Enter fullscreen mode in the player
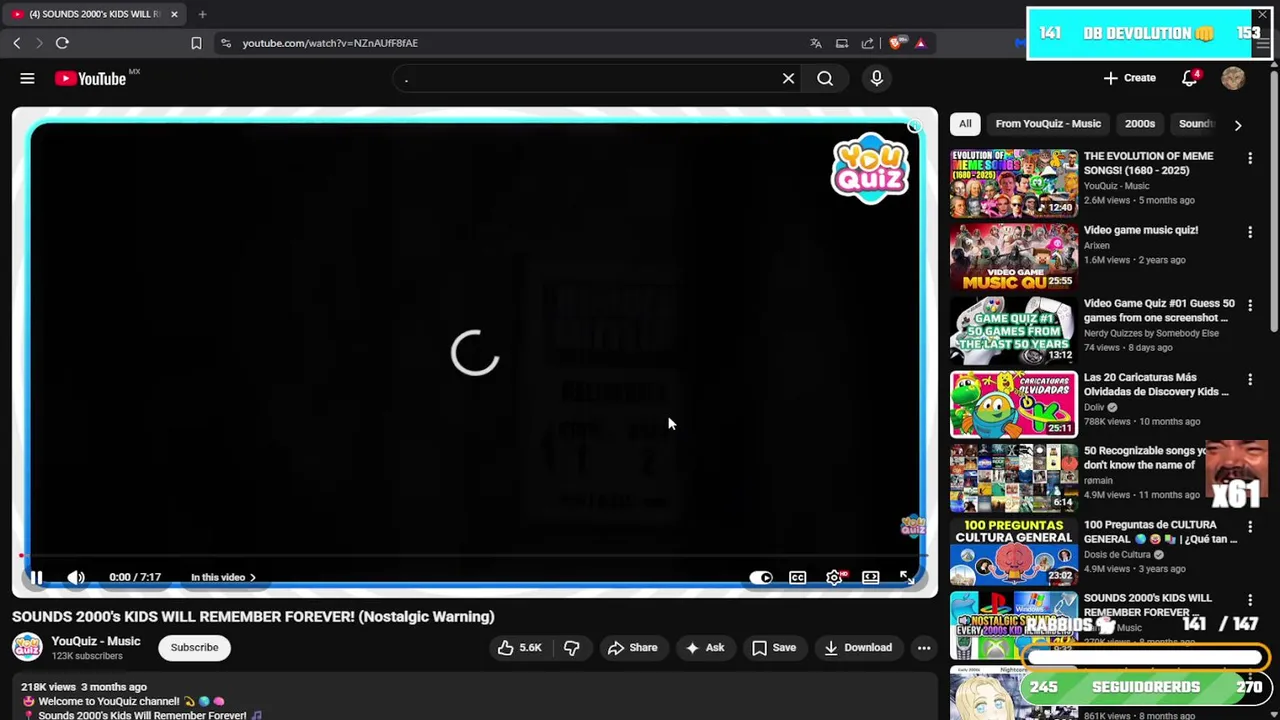The height and width of the screenshot is (720, 1280). point(906,577)
